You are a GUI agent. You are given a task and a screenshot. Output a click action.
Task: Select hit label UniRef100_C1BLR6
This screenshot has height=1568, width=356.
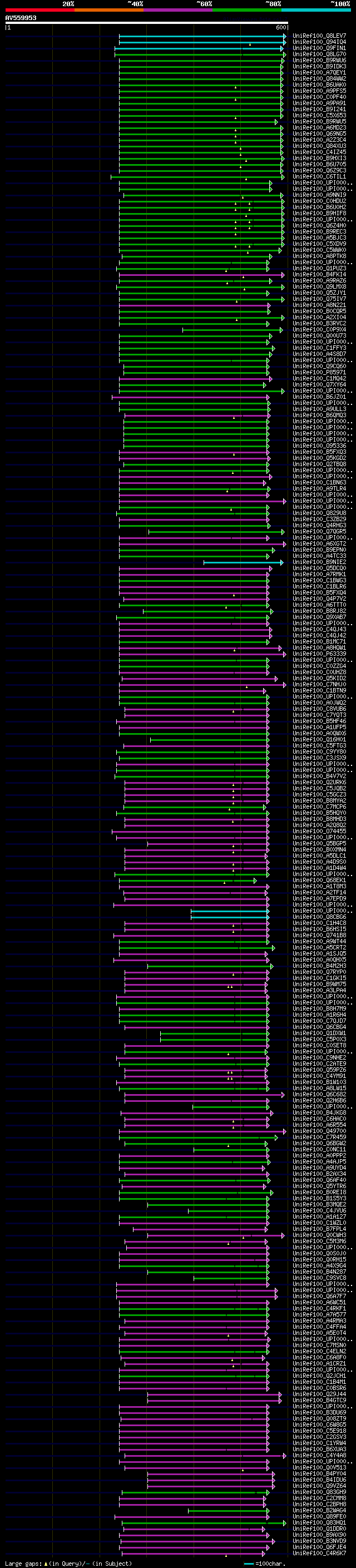(319, 586)
